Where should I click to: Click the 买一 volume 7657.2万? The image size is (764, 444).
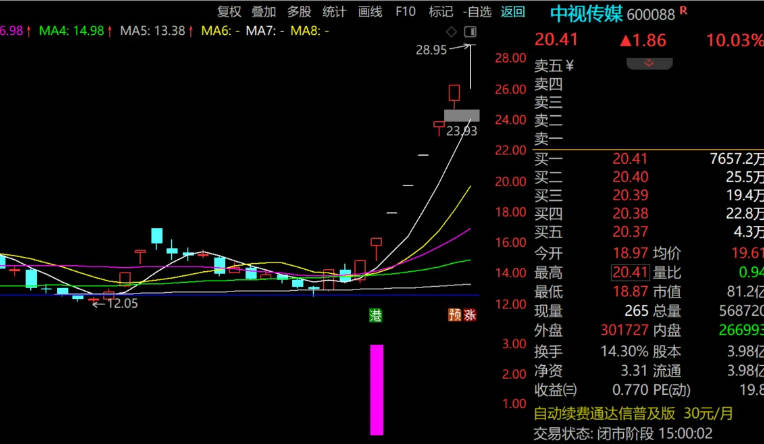[737, 159]
